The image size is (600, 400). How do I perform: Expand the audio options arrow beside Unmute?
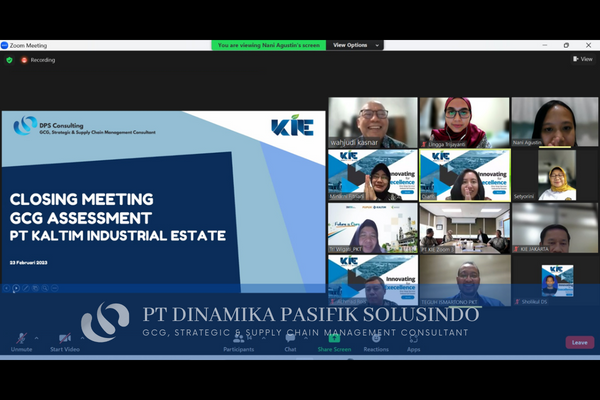click(38, 337)
